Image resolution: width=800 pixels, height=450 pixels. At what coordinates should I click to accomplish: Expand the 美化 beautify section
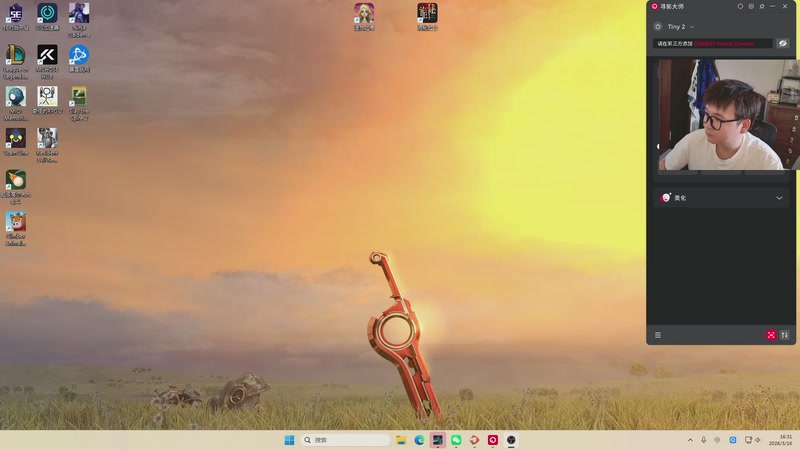click(779, 198)
